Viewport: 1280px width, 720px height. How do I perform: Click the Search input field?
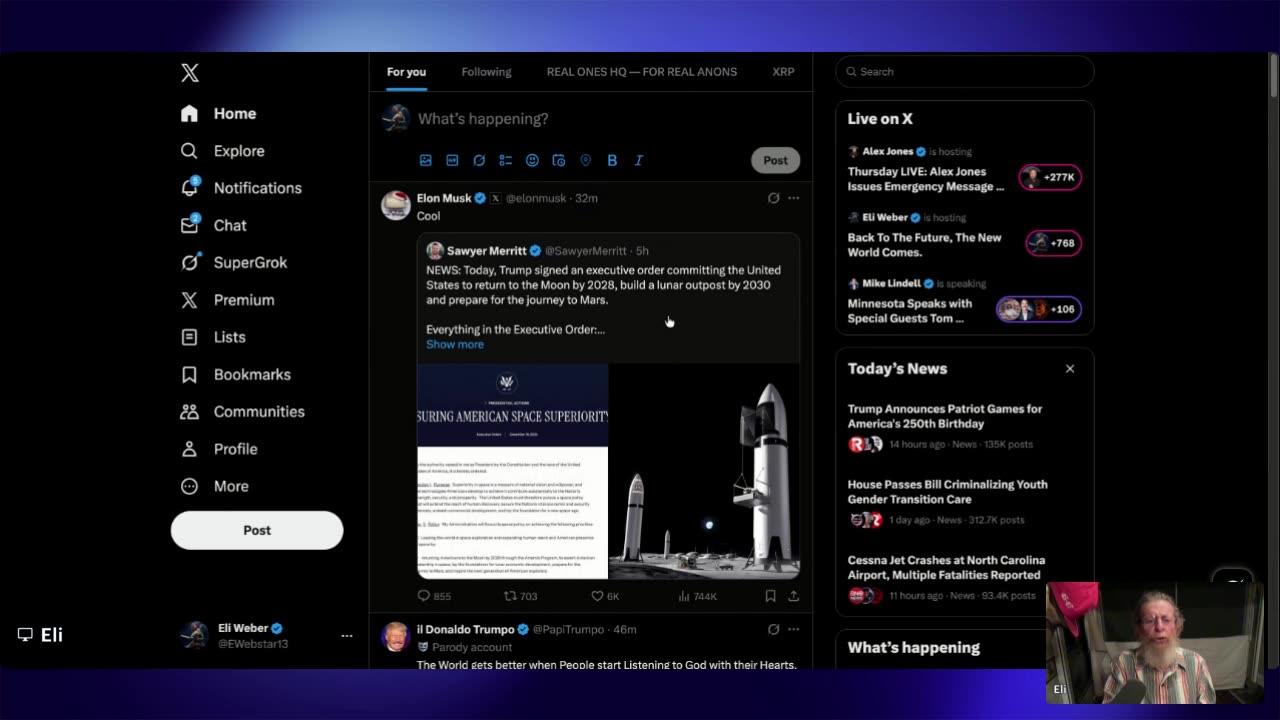point(965,72)
